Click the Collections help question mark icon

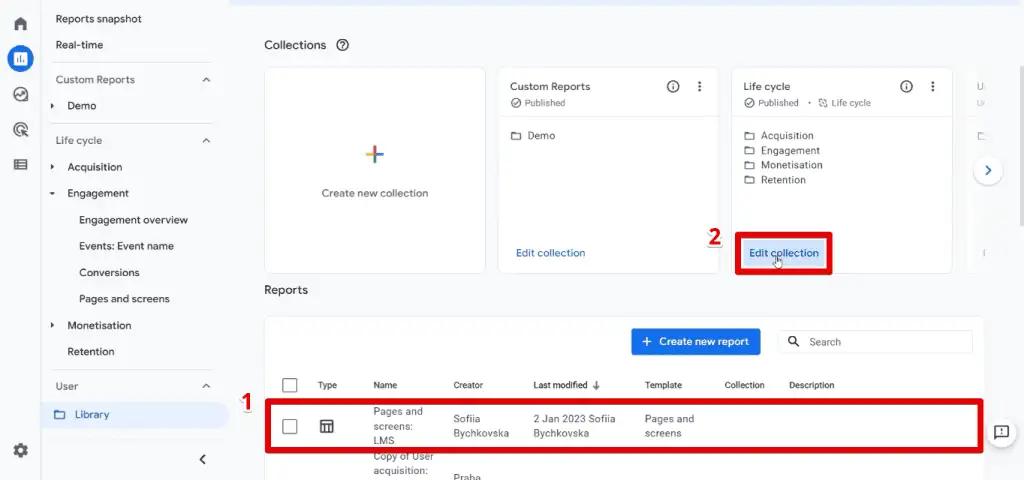(x=342, y=45)
